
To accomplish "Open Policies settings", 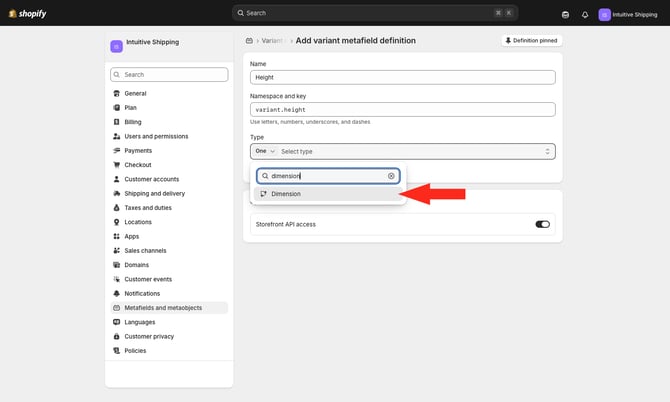I will click(x=135, y=351).
